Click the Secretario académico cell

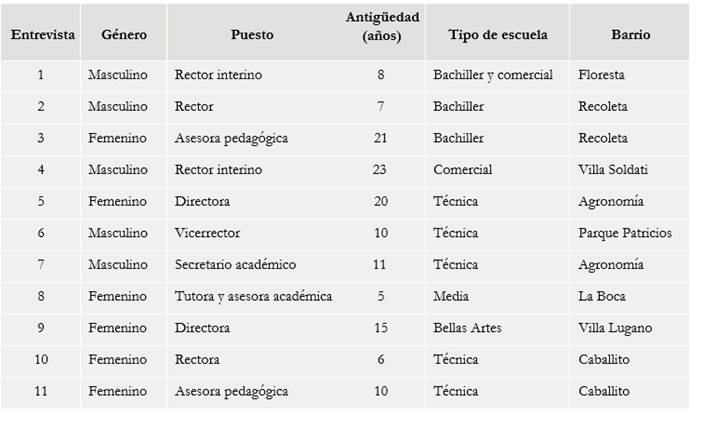click(x=235, y=265)
